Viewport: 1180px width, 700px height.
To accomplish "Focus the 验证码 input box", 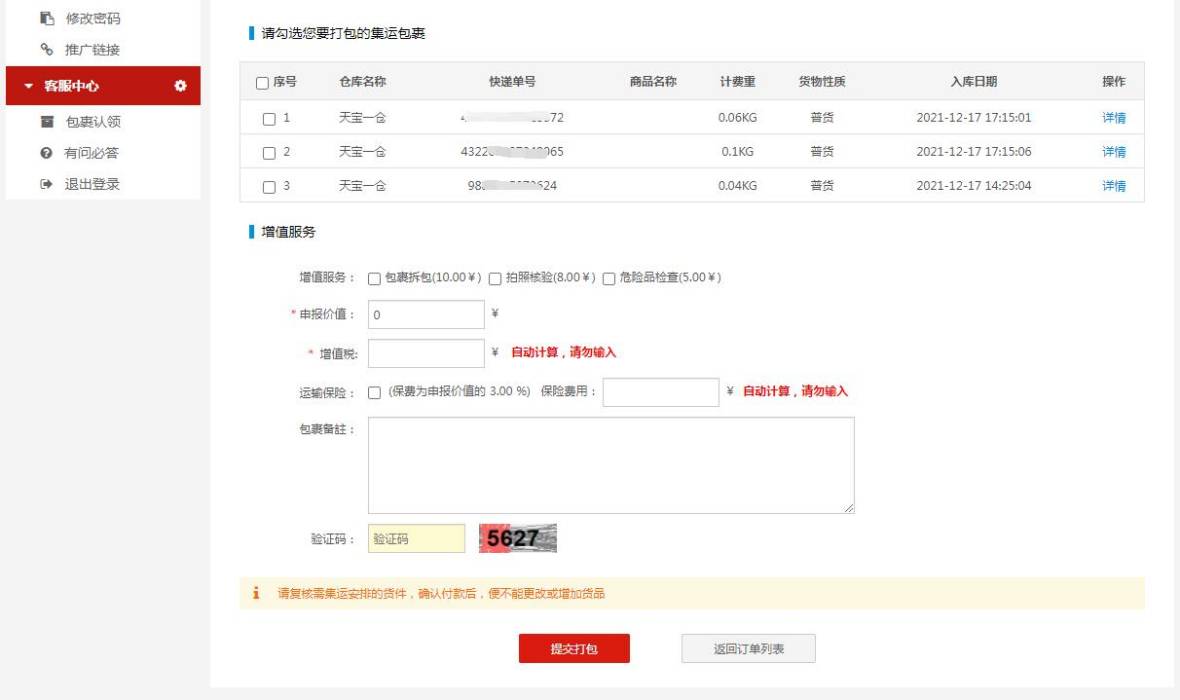I will point(416,538).
